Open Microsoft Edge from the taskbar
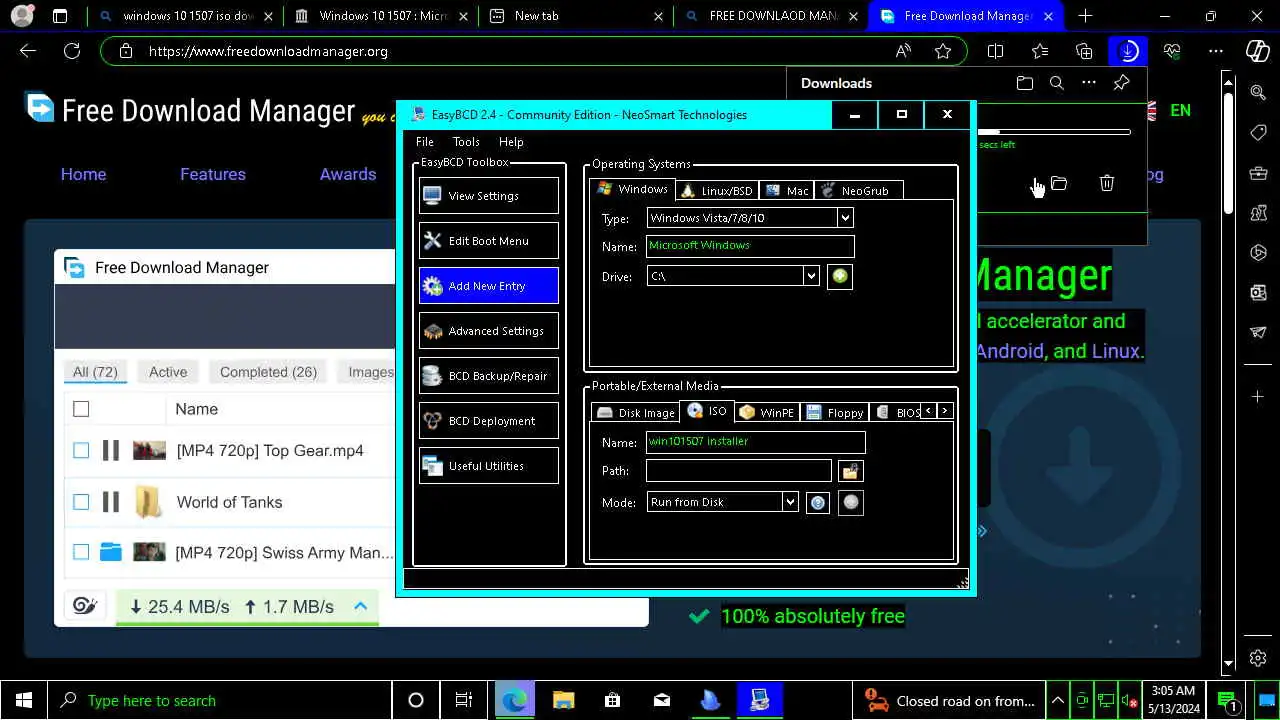 (x=514, y=700)
